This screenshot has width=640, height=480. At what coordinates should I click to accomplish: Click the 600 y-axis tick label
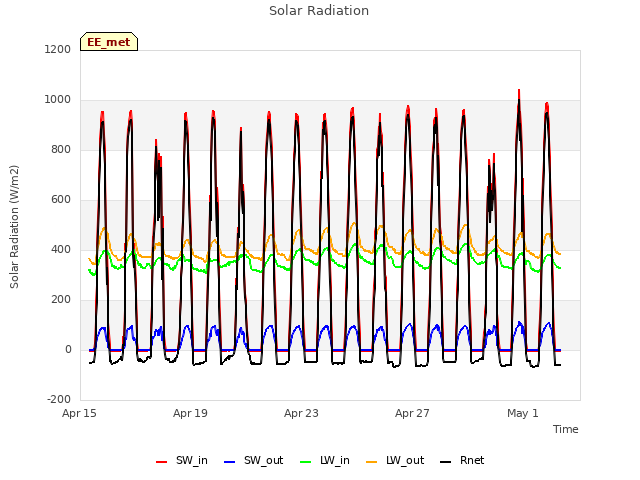coord(61,200)
